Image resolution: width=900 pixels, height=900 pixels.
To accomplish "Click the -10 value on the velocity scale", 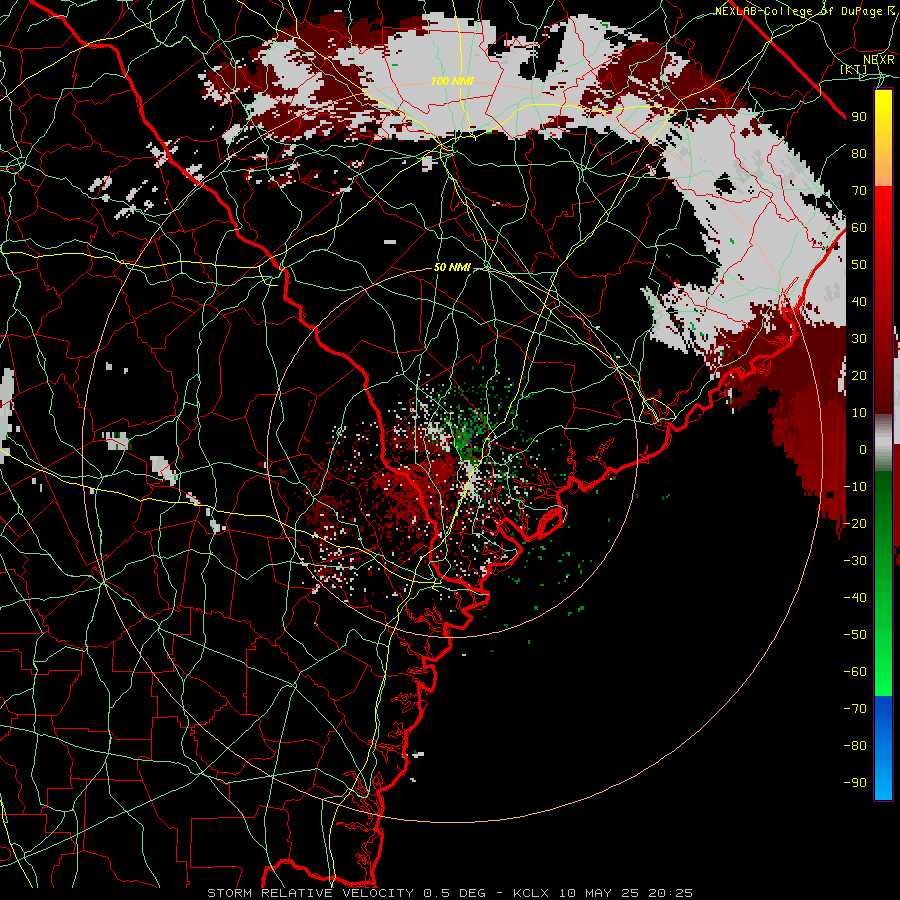I will click(855, 487).
